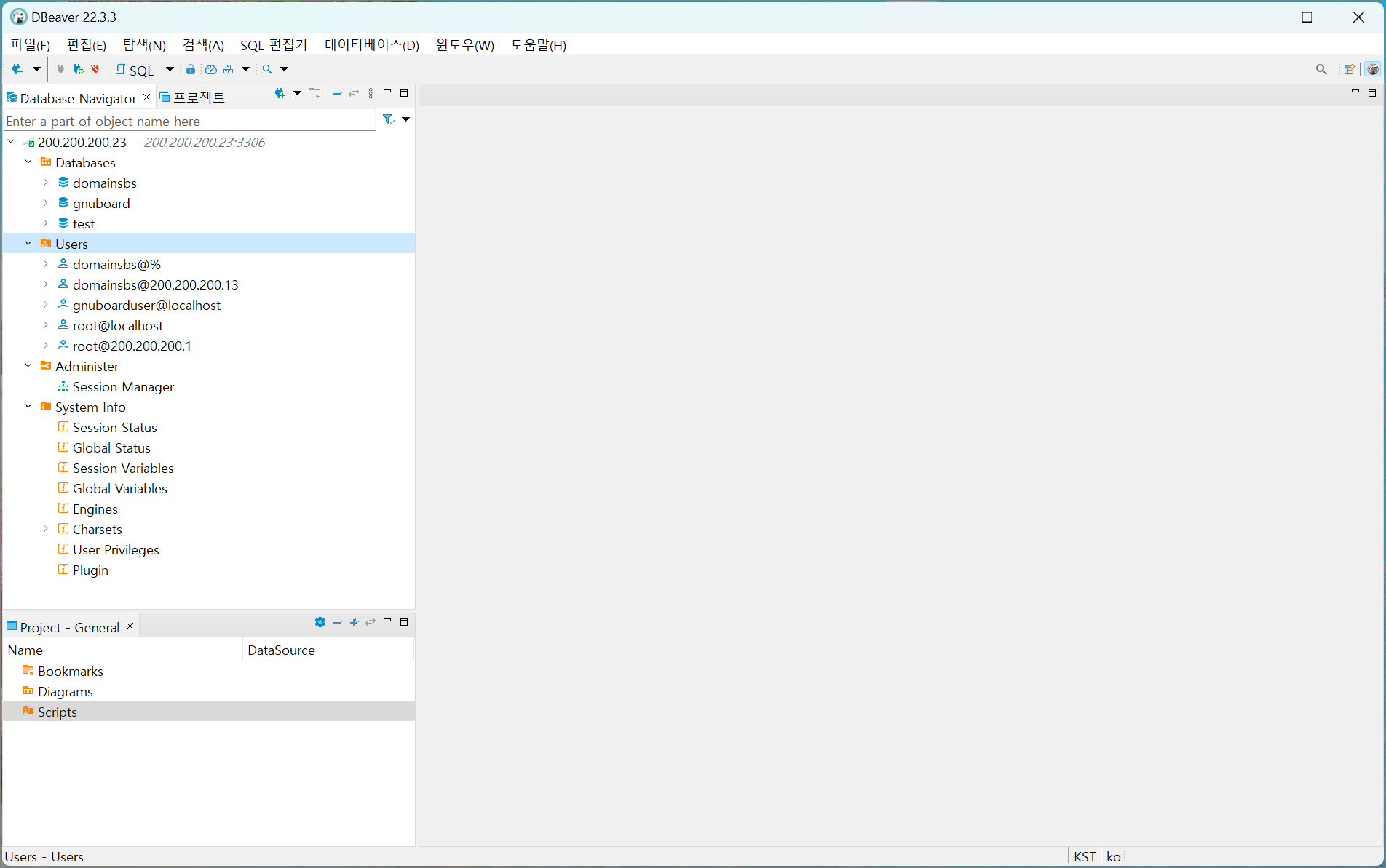
Task: Collapse the System Info folder
Action: [x=28, y=407]
